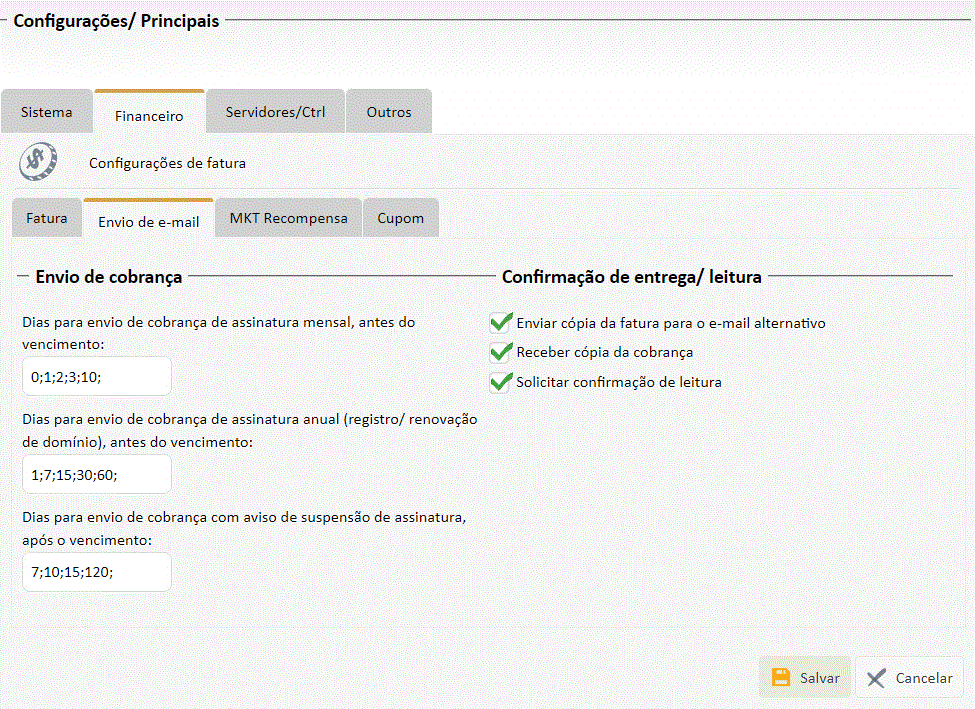Screen dimensions: 975x709
Task: Select the Financeiro tab
Action: tap(149, 115)
